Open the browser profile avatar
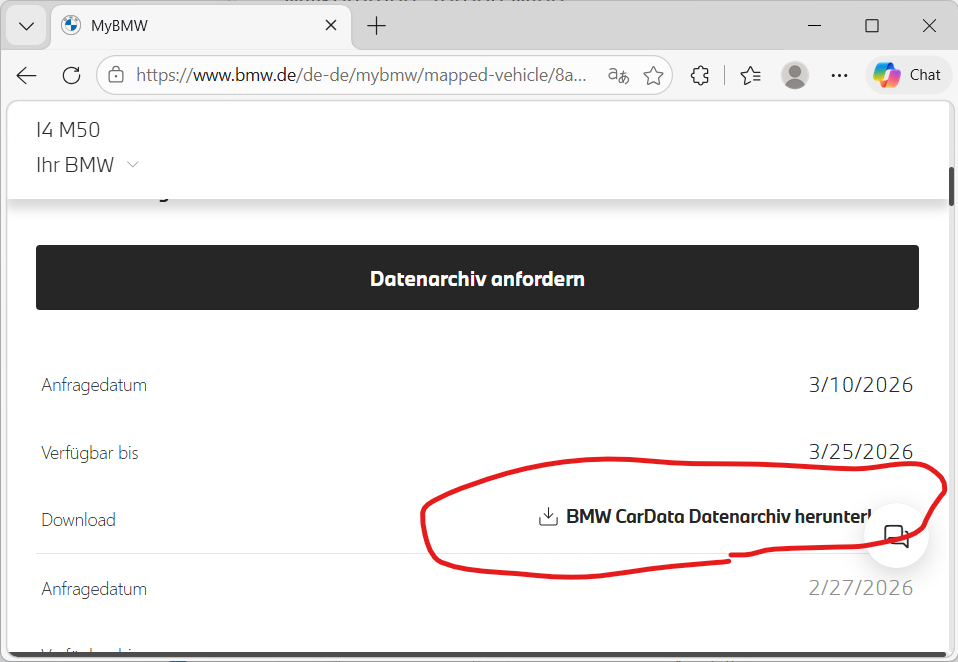958x662 pixels. point(795,75)
